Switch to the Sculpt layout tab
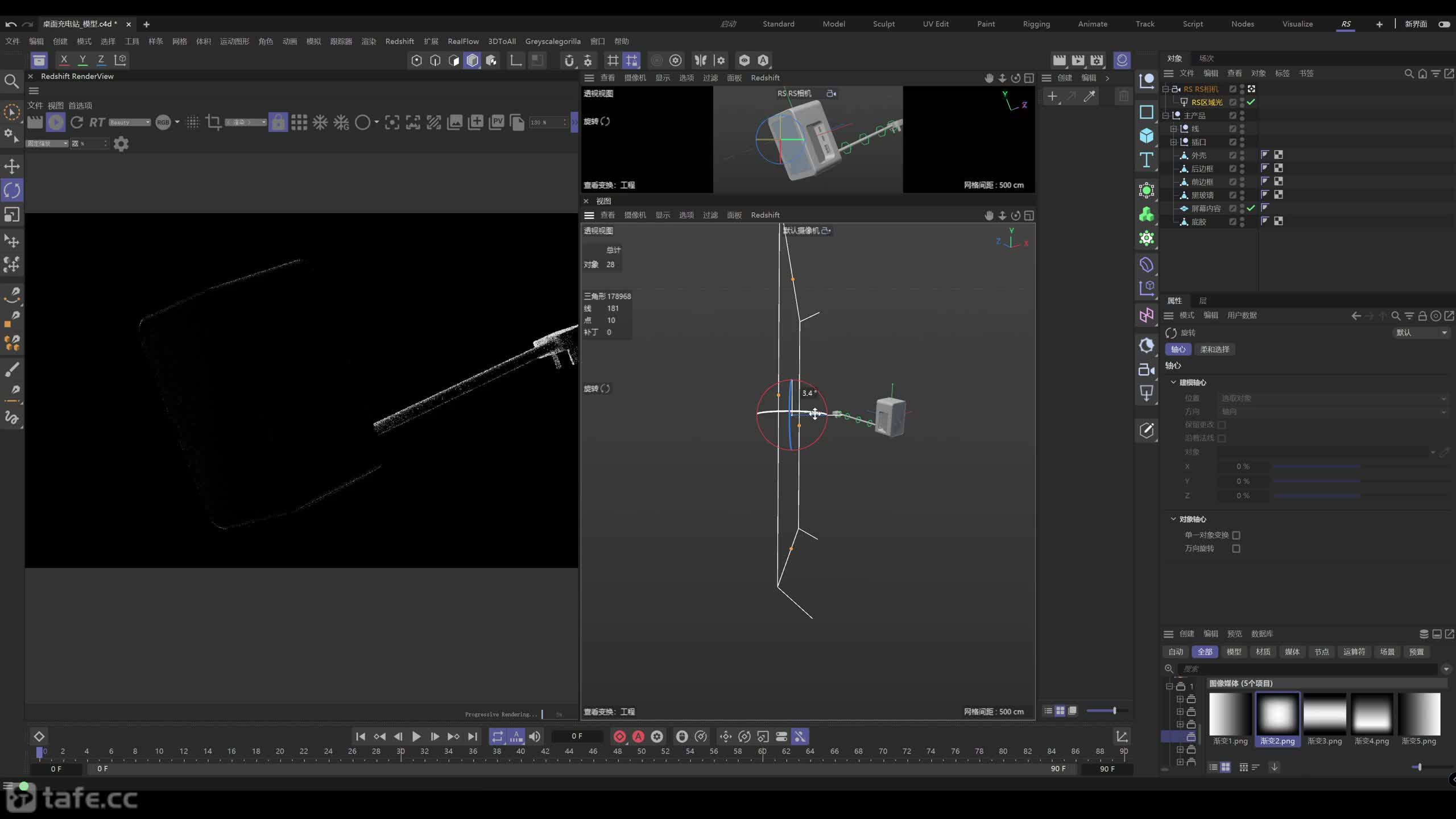Screen dimensions: 1456x819 [883, 24]
